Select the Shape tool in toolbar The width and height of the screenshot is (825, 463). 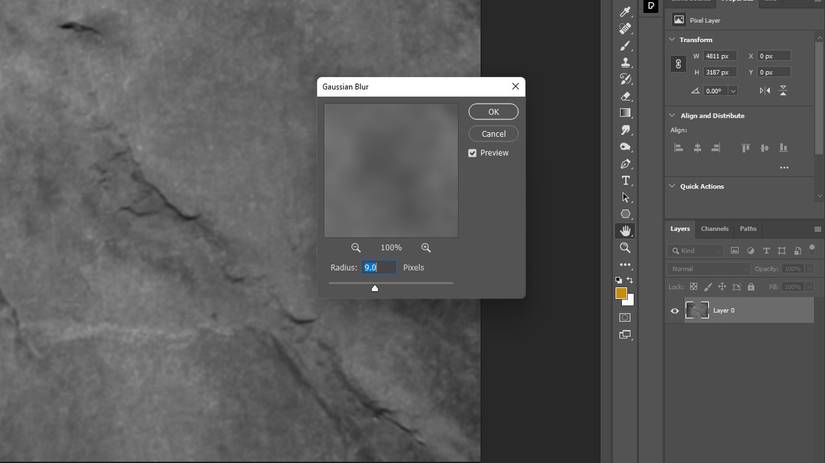(x=625, y=214)
